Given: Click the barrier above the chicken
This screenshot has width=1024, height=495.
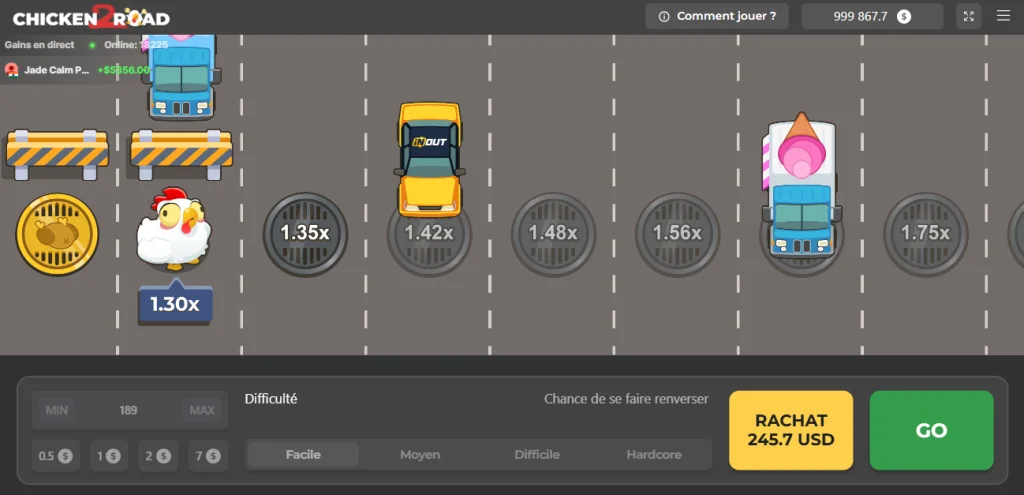Looking at the screenshot, I should (x=181, y=155).
